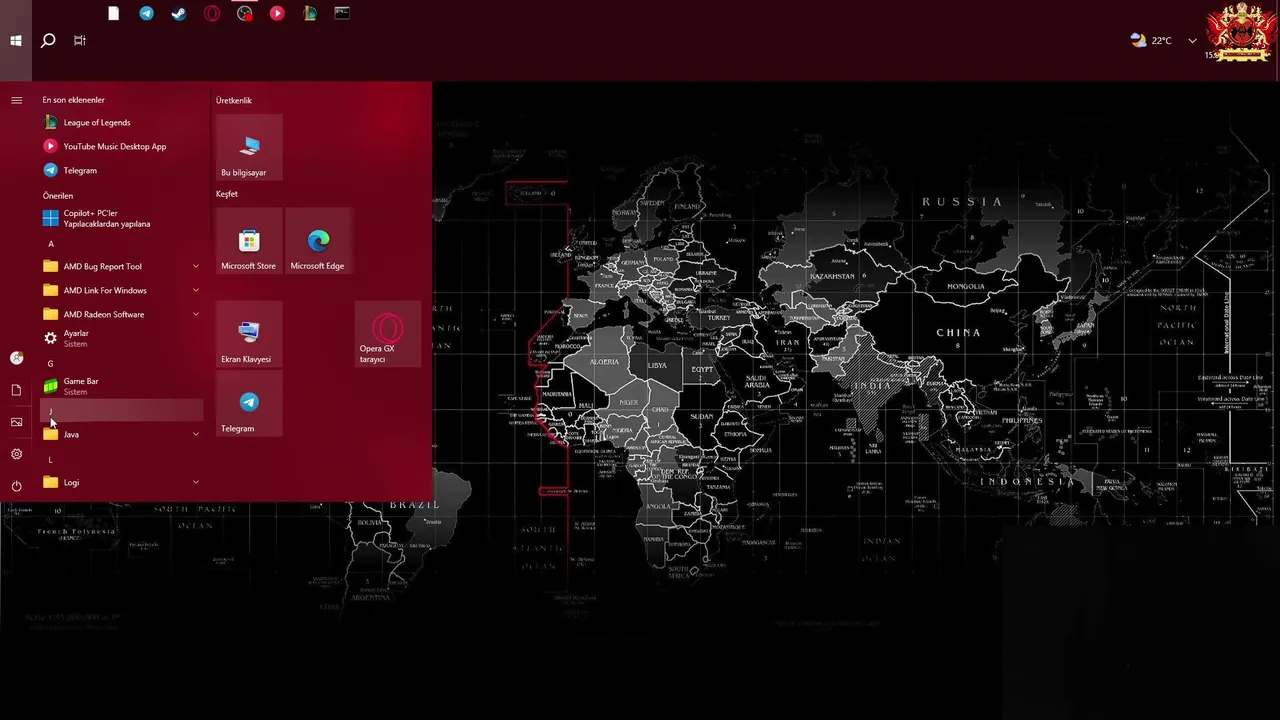Open Pictures from the Start sidebar
Screen dimensions: 1280x720
pyautogui.click(x=16, y=422)
